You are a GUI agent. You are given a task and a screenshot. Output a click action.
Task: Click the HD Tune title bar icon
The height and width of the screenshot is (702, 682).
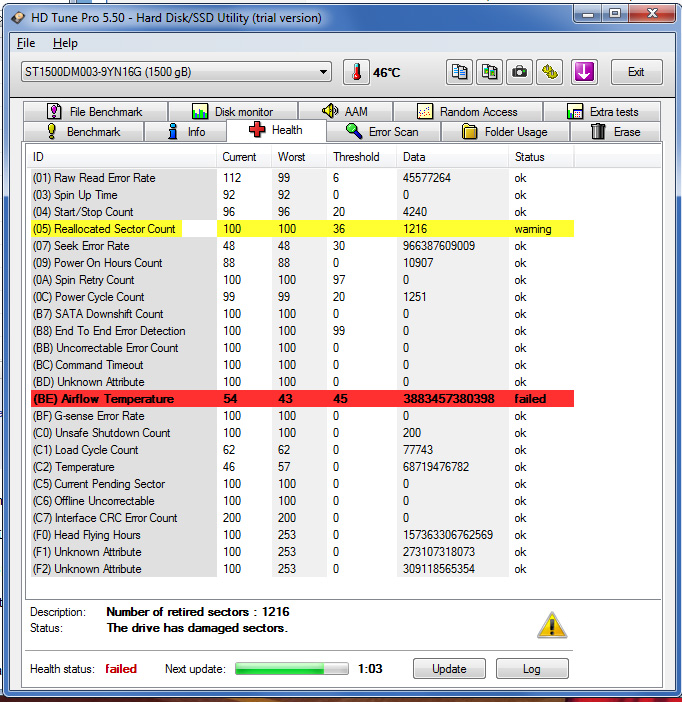click(18, 18)
